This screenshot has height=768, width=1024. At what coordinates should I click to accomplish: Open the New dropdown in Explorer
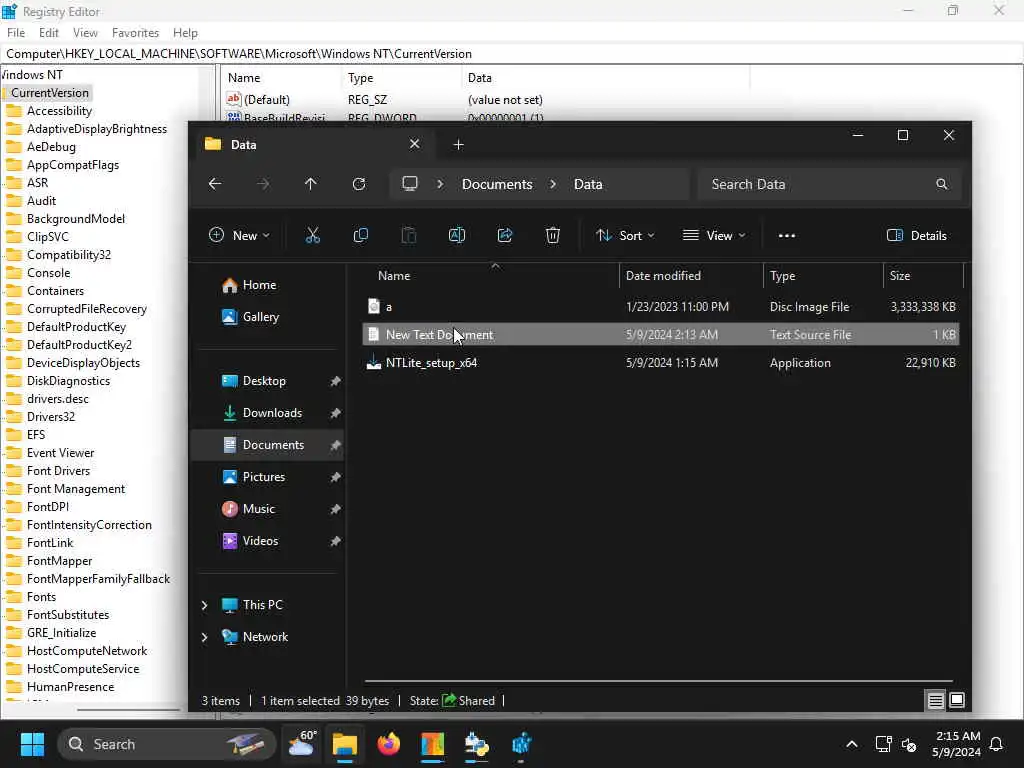[239, 236]
